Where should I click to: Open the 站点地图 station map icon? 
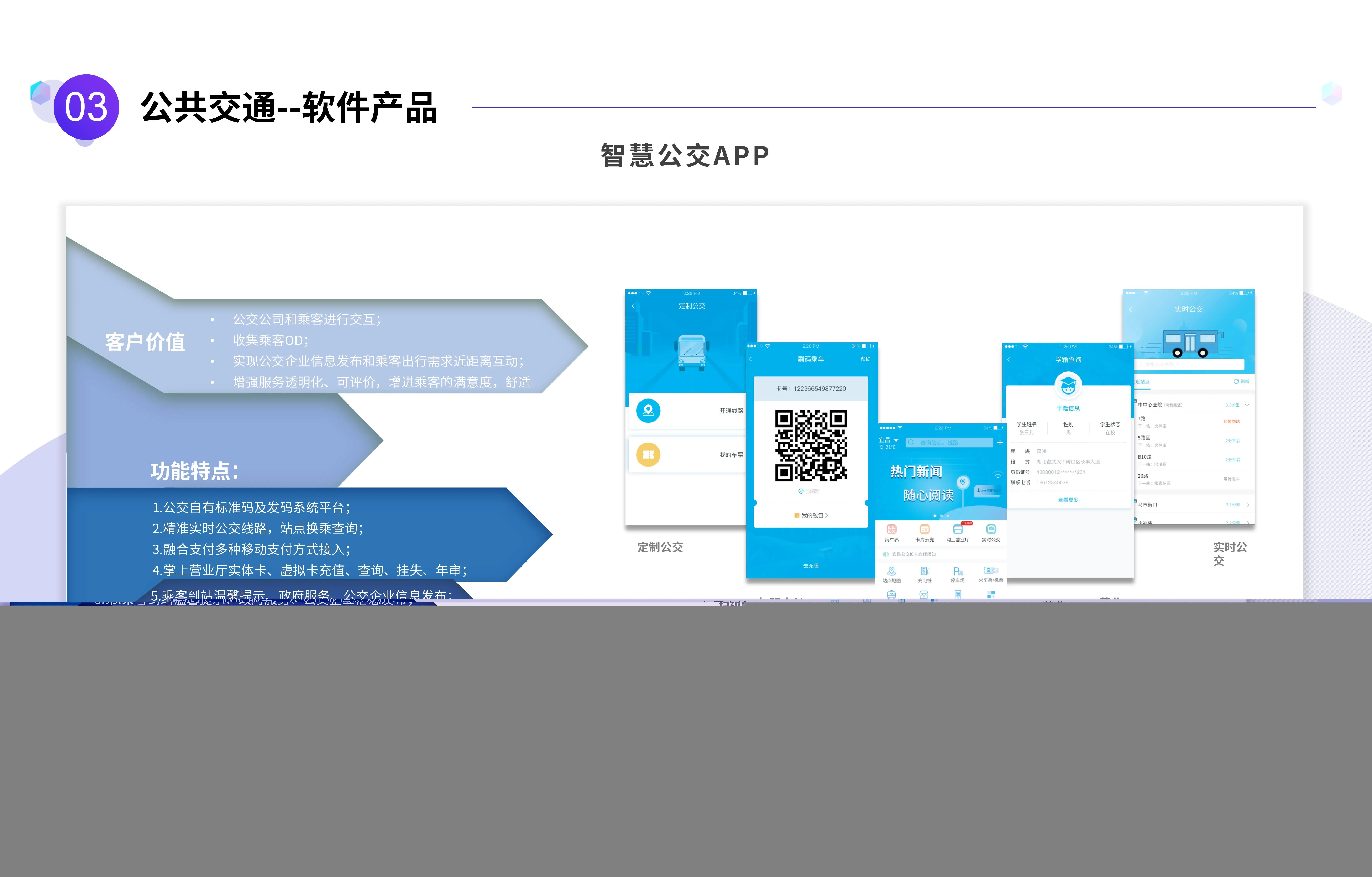pyautogui.click(x=892, y=571)
